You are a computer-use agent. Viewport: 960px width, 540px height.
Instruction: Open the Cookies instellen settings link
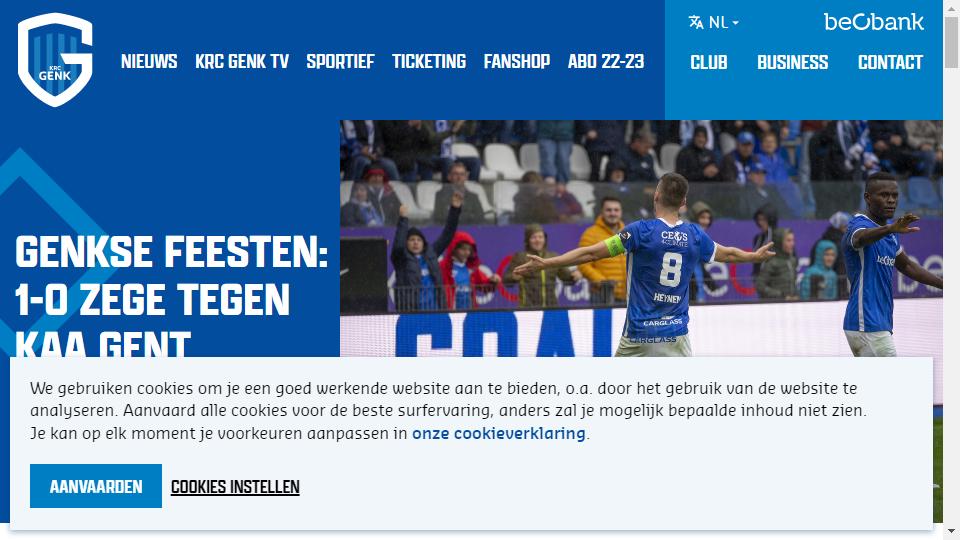pyautogui.click(x=235, y=487)
